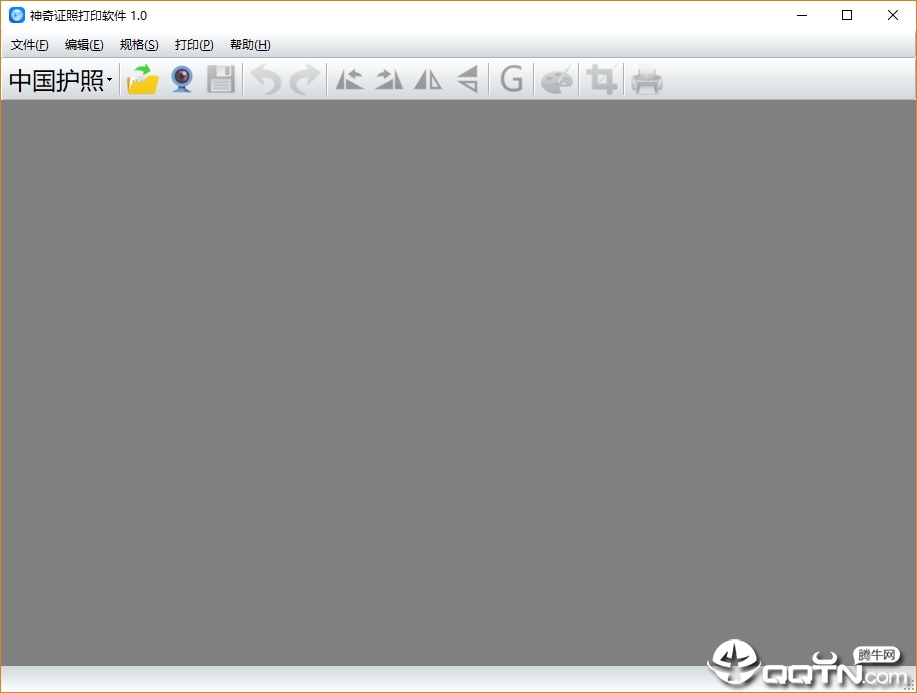The width and height of the screenshot is (917, 693).
Task: Expand the 中国护照 format dropdown
Action: coord(60,80)
